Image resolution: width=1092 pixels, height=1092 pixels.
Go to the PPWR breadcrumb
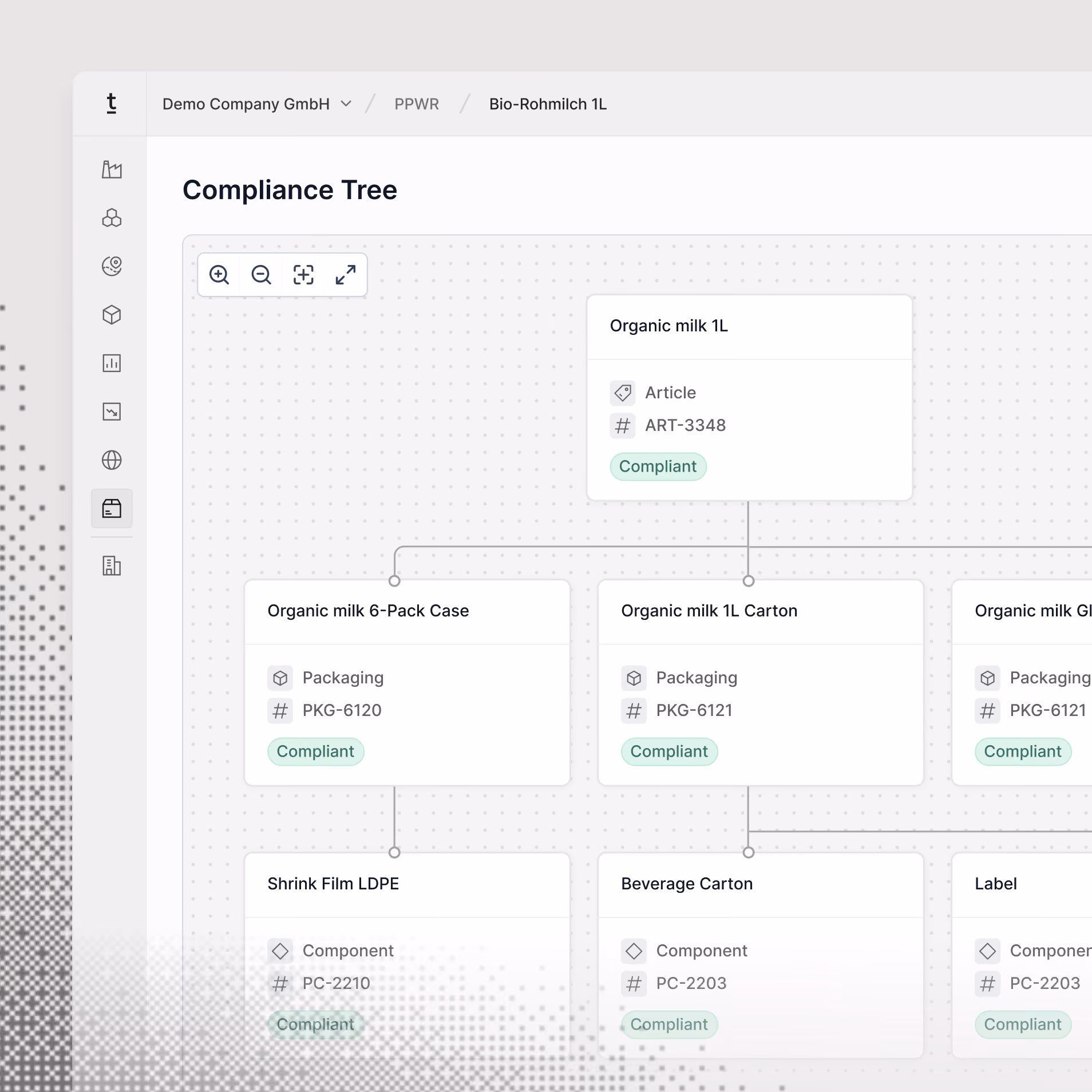click(x=417, y=104)
